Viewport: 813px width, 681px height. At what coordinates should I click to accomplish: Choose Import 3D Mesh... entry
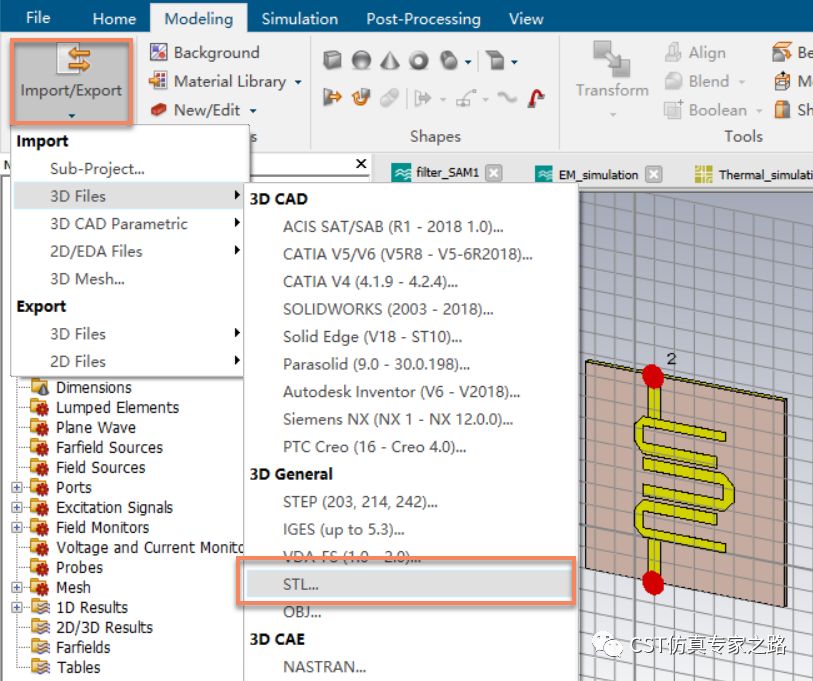pyautogui.click(x=128, y=279)
